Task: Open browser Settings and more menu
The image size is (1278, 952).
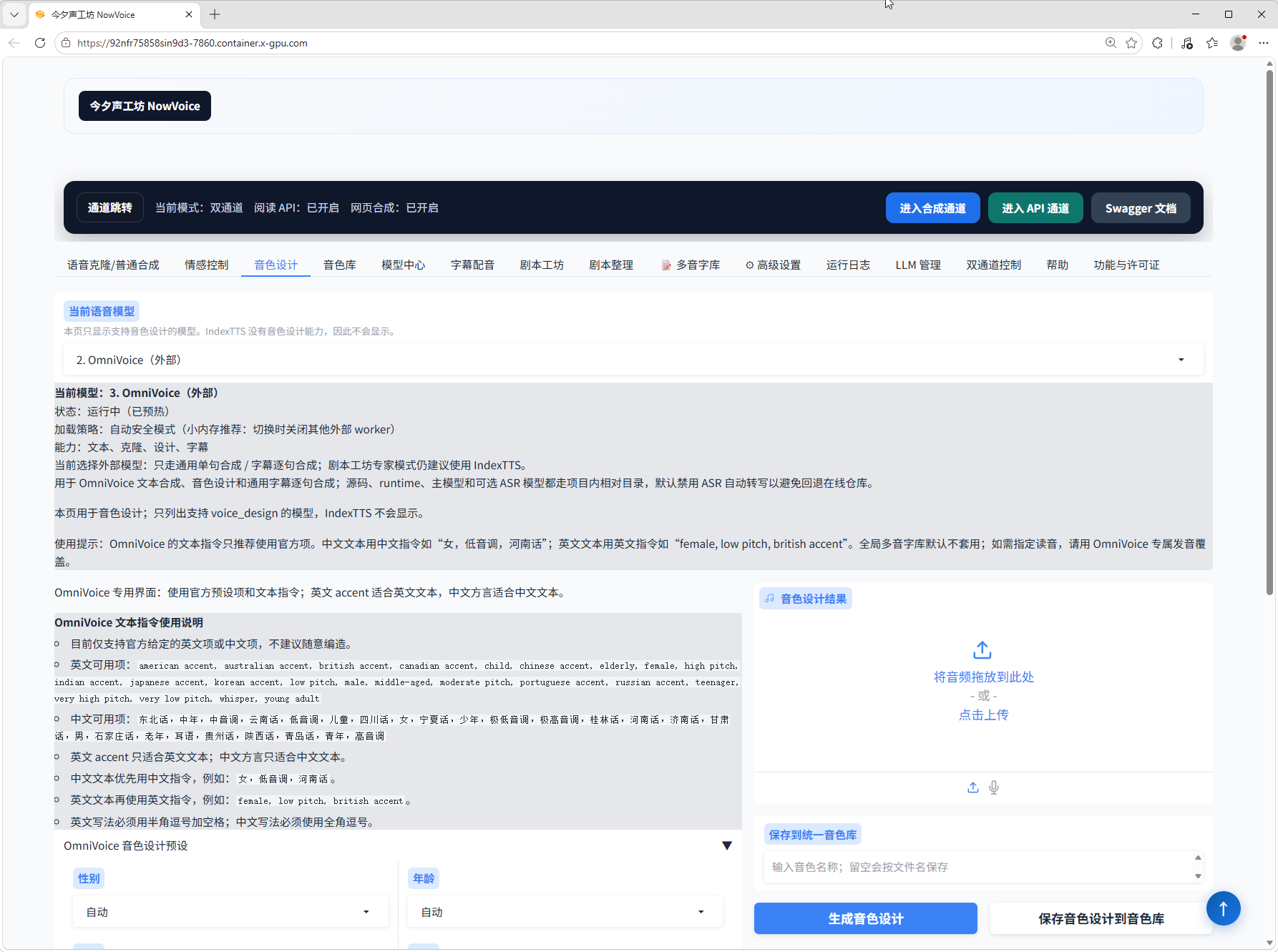Action: [x=1264, y=43]
